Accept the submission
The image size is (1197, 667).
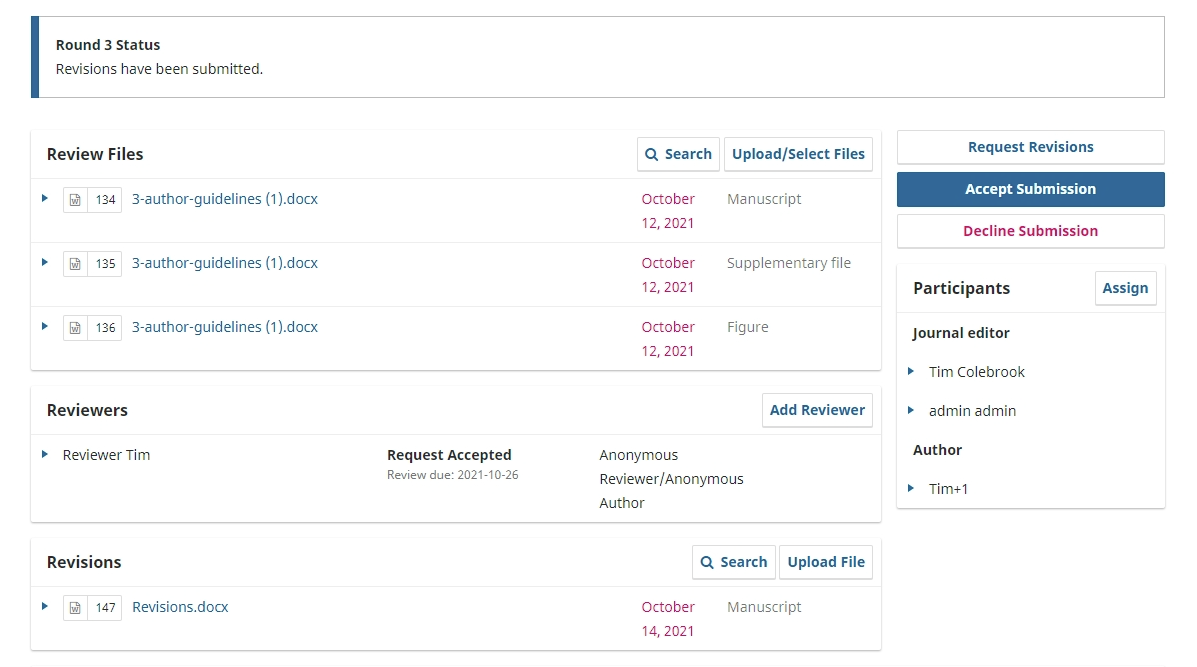(x=1030, y=189)
